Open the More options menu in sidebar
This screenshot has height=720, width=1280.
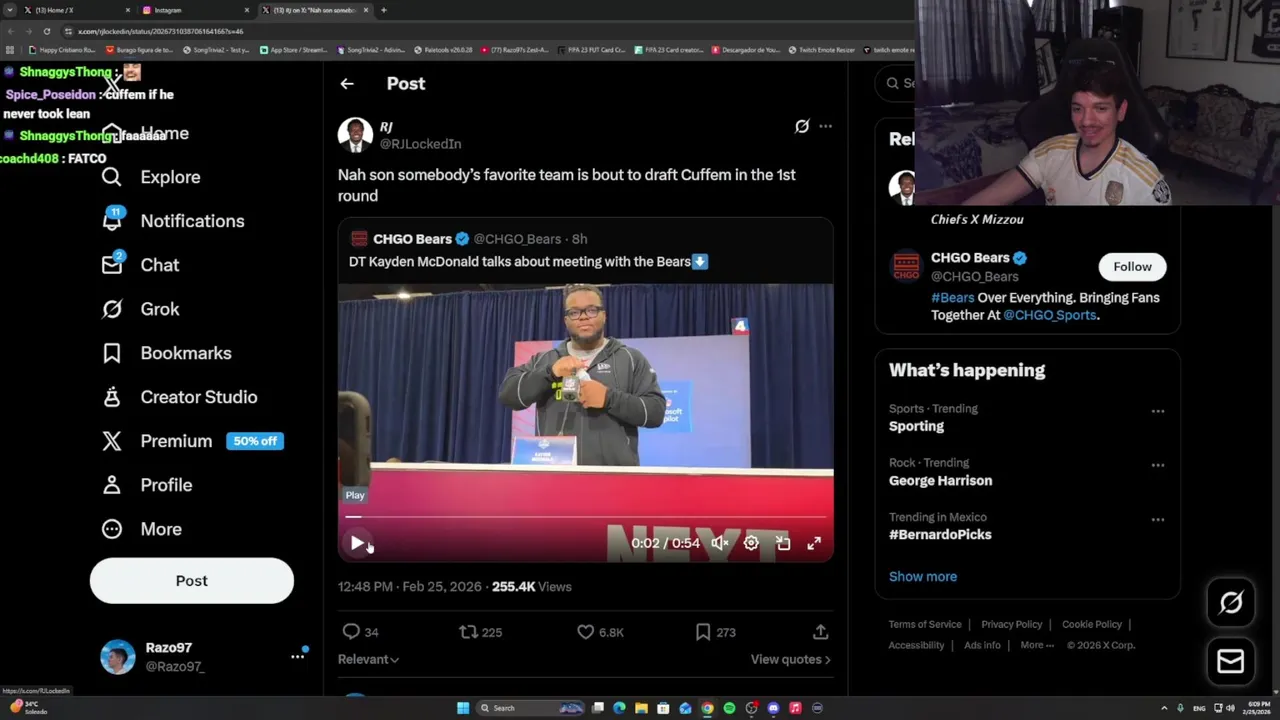click(142, 529)
